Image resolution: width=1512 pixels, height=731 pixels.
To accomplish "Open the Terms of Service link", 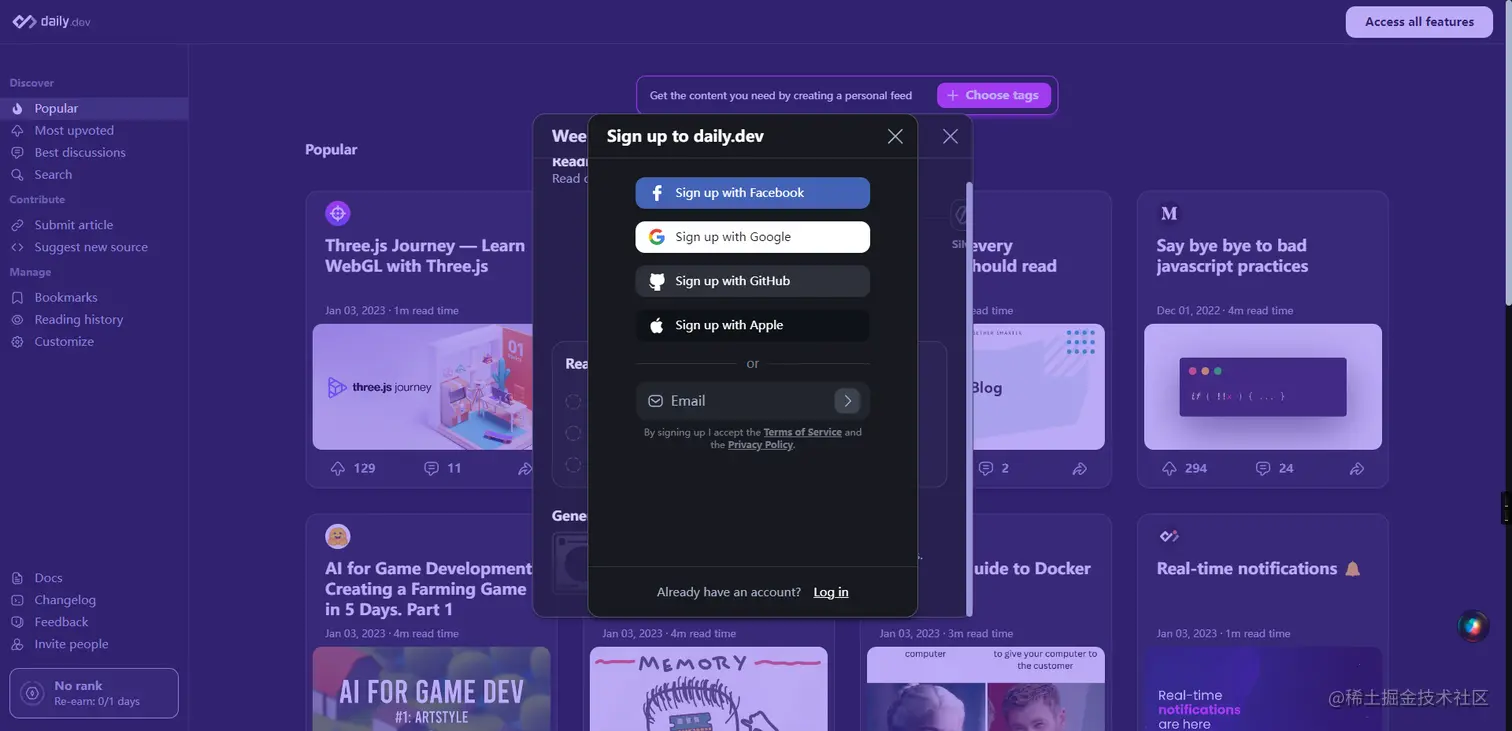I will point(802,432).
